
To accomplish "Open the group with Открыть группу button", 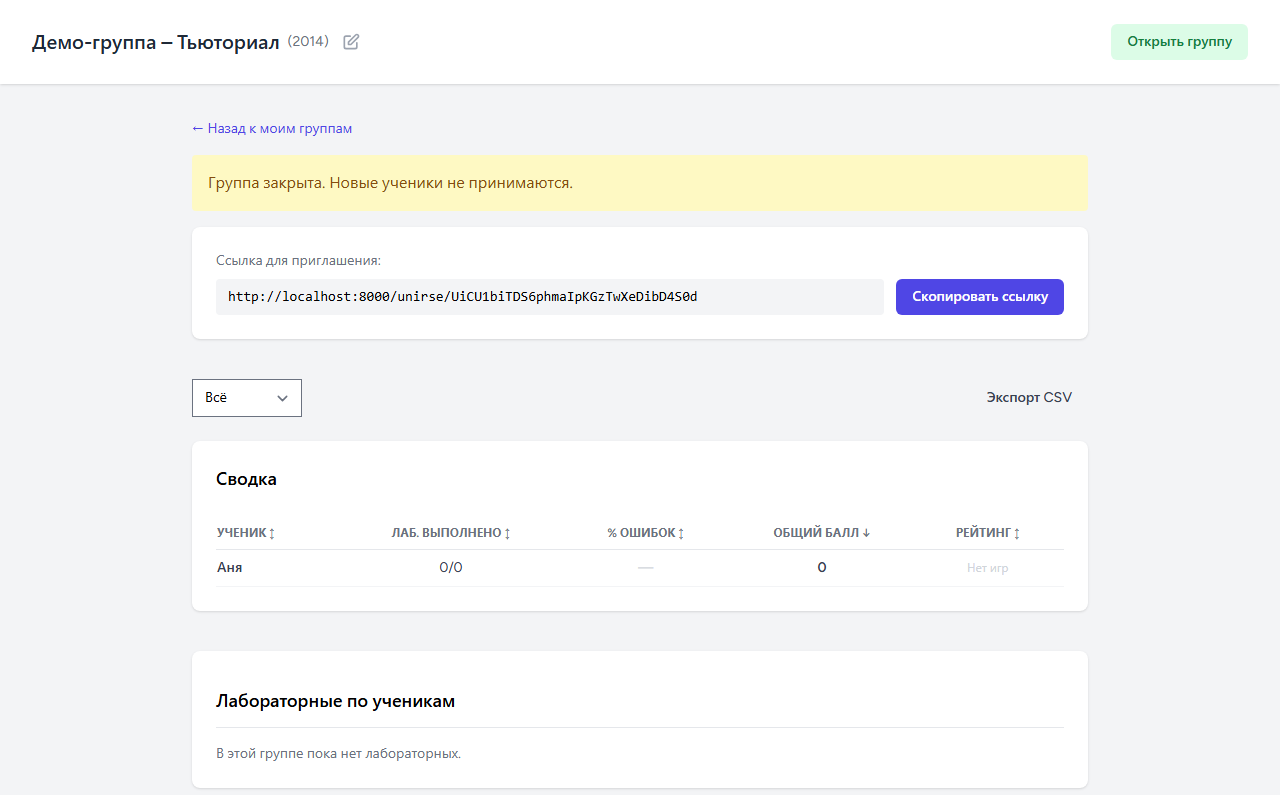I will coord(1179,42).
